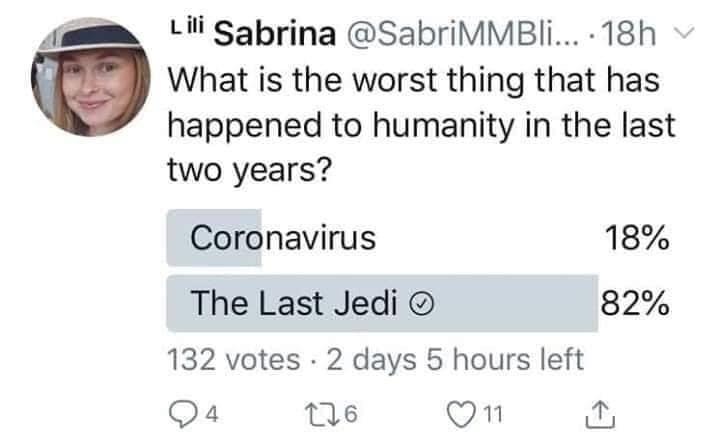Click the 2 days 5 hours left label
This screenshot has height=445, width=720.
[x=457, y=359]
